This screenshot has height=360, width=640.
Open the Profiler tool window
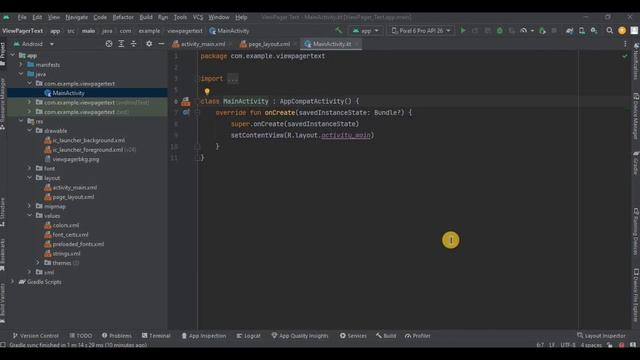click(x=418, y=336)
